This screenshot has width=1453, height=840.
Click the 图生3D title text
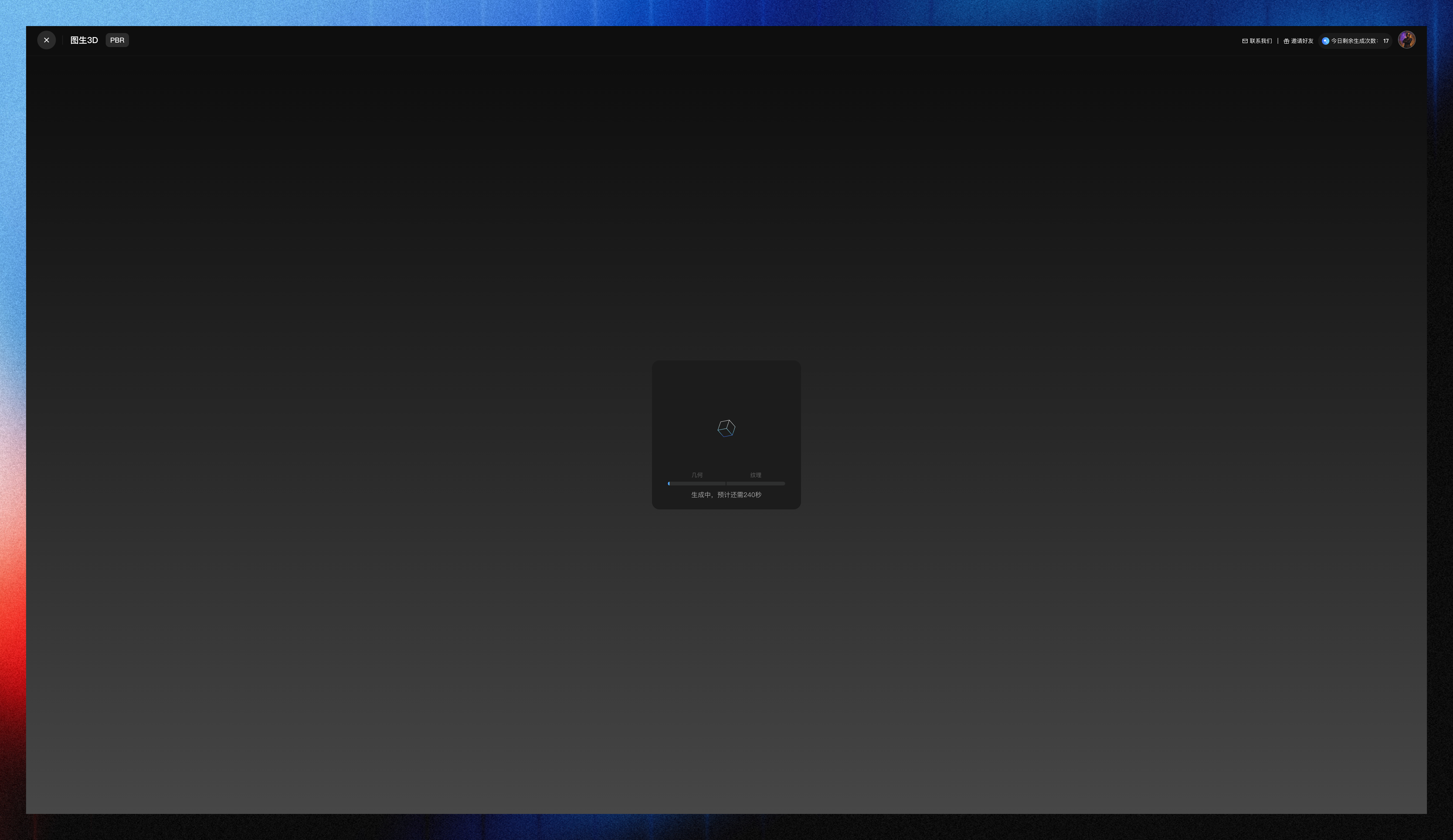pyautogui.click(x=84, y=40)
